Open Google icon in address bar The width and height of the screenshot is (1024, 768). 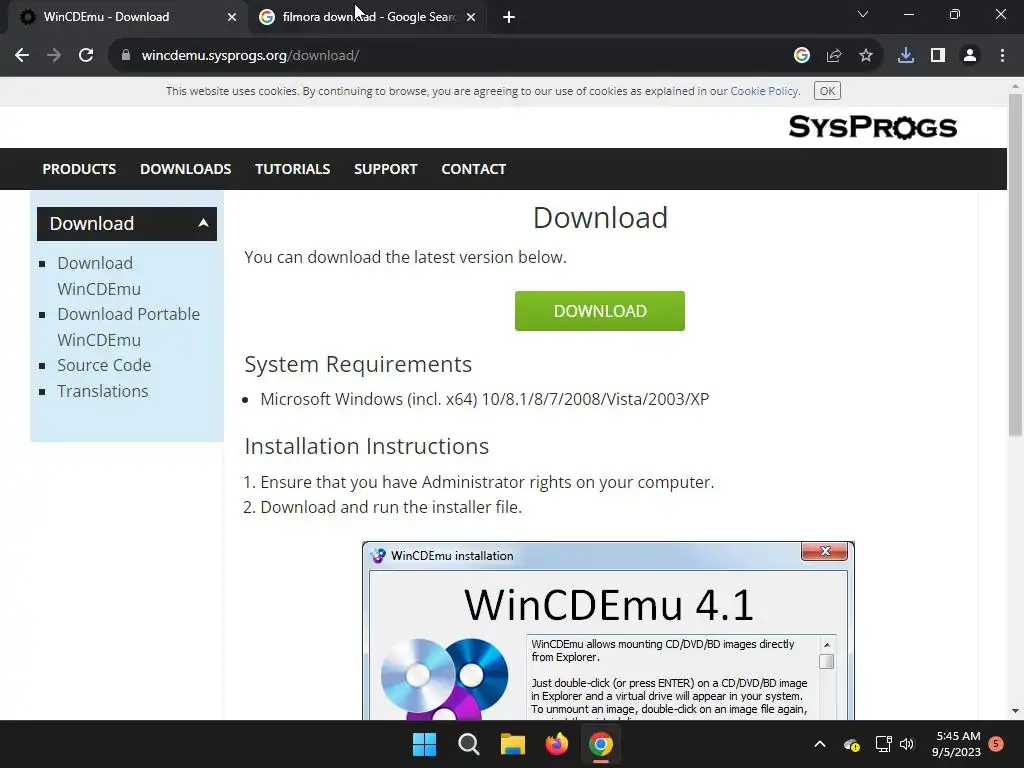click(x=802, y=56)
